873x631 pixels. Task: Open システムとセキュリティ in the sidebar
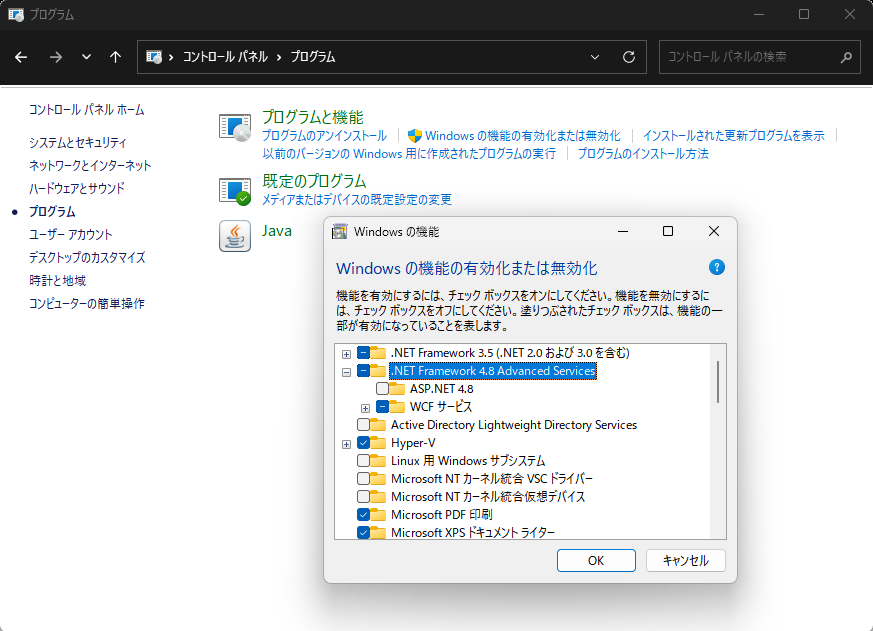tap(77, 143)
